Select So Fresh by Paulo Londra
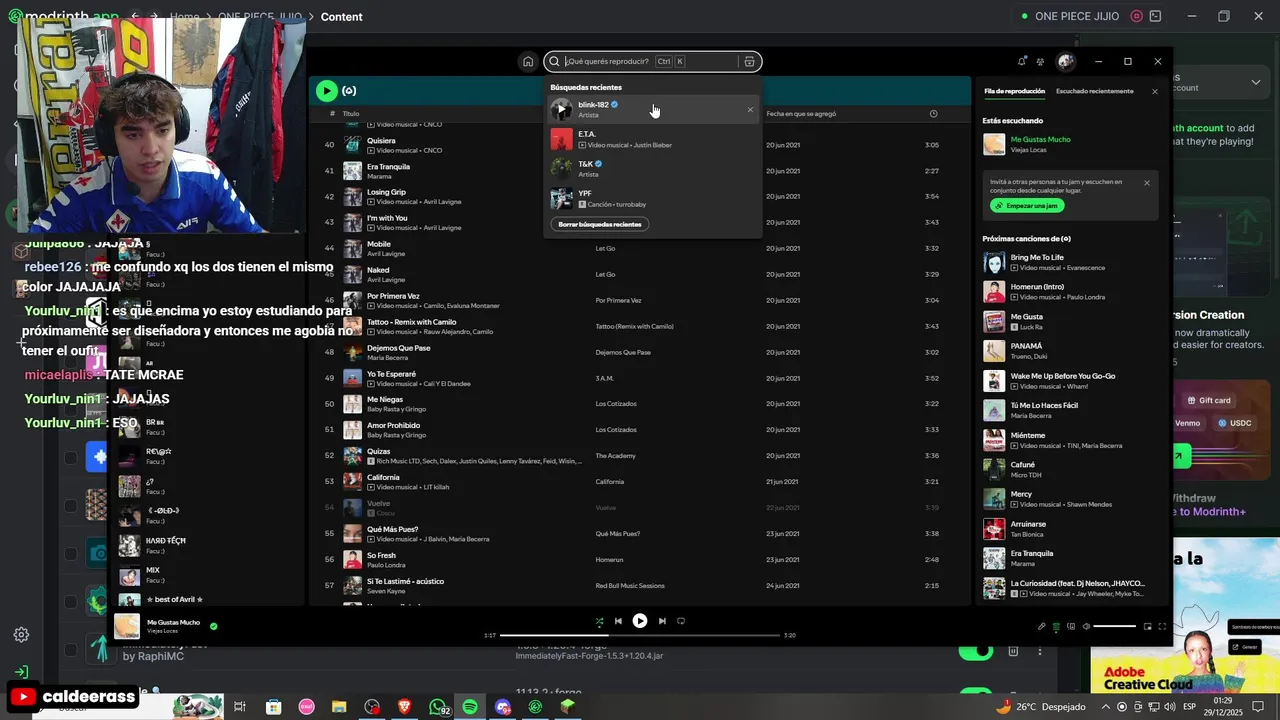The height and width of the screenshot is (720, 1280). tap(640, 559)
